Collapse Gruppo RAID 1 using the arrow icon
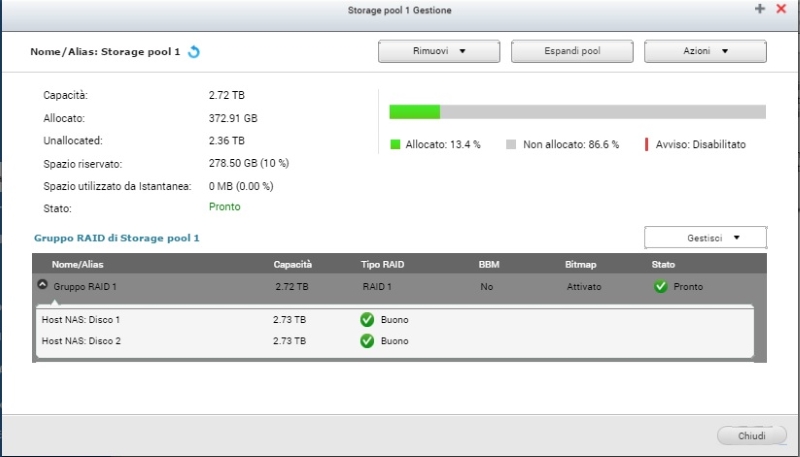This screenshot has width=800, height=457. tap(42, 285)
